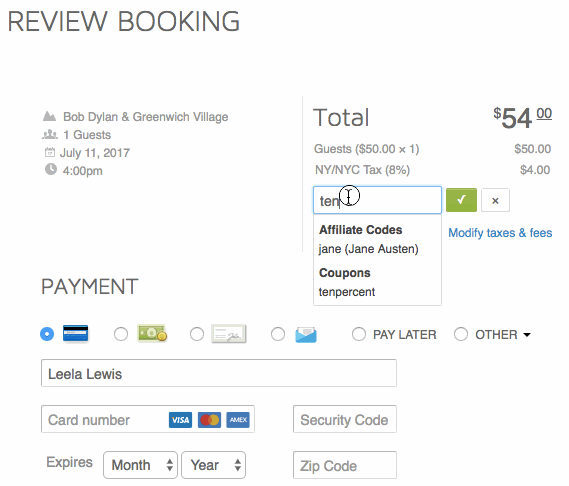Click the Visa card logo

tap(180, 420)
